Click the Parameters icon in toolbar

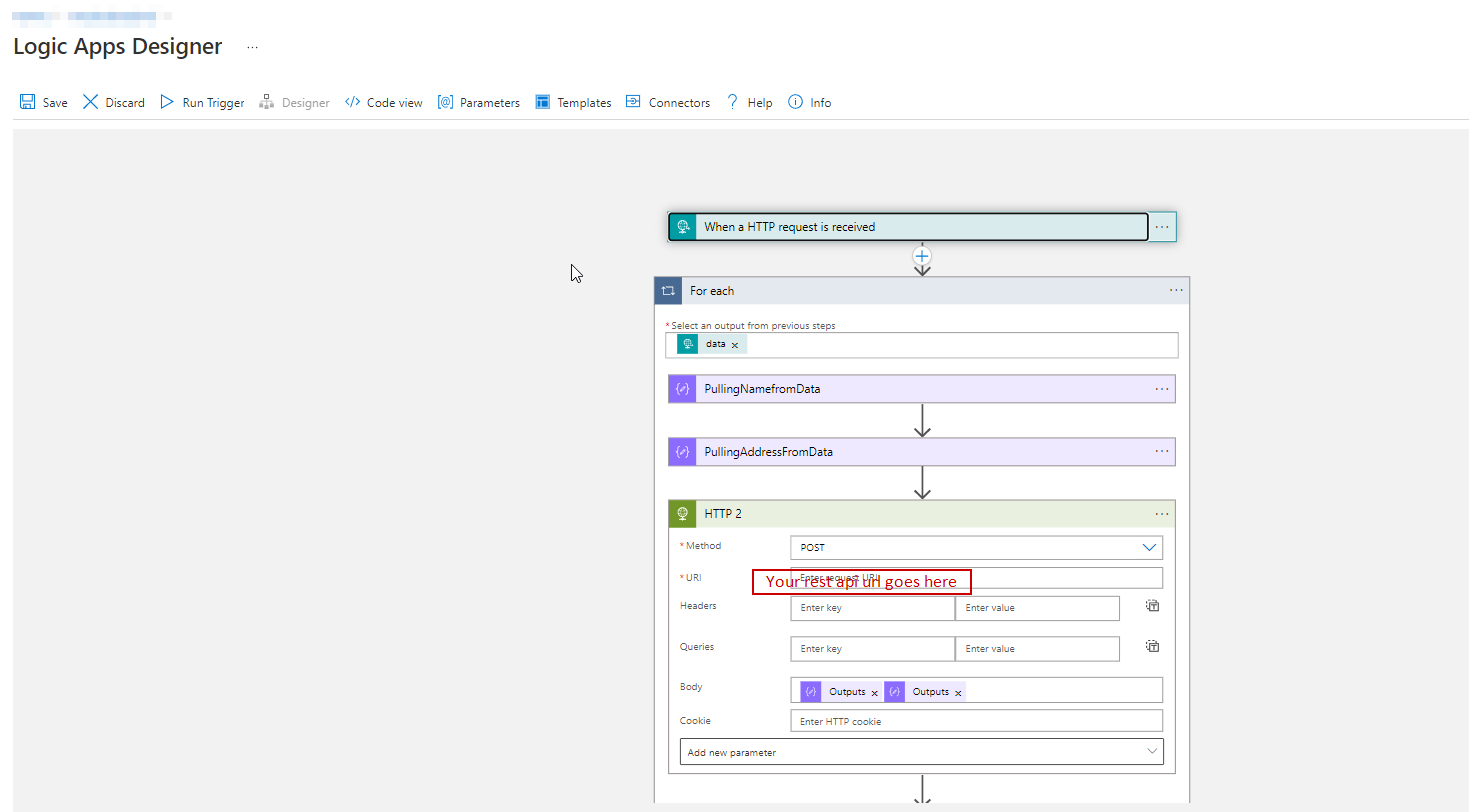(x=445, y=102)
